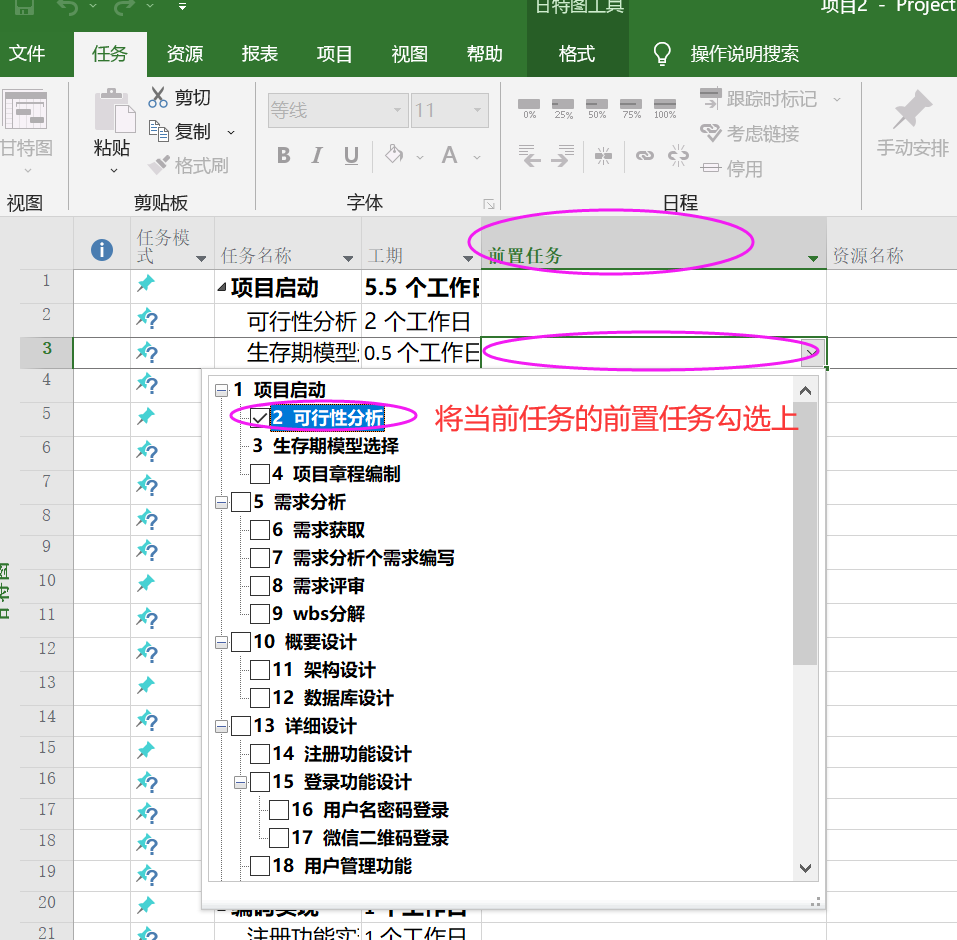Screen dimensions: 957x940
Task: Click the blue info indicator column icon
Action: coord(102,250)
